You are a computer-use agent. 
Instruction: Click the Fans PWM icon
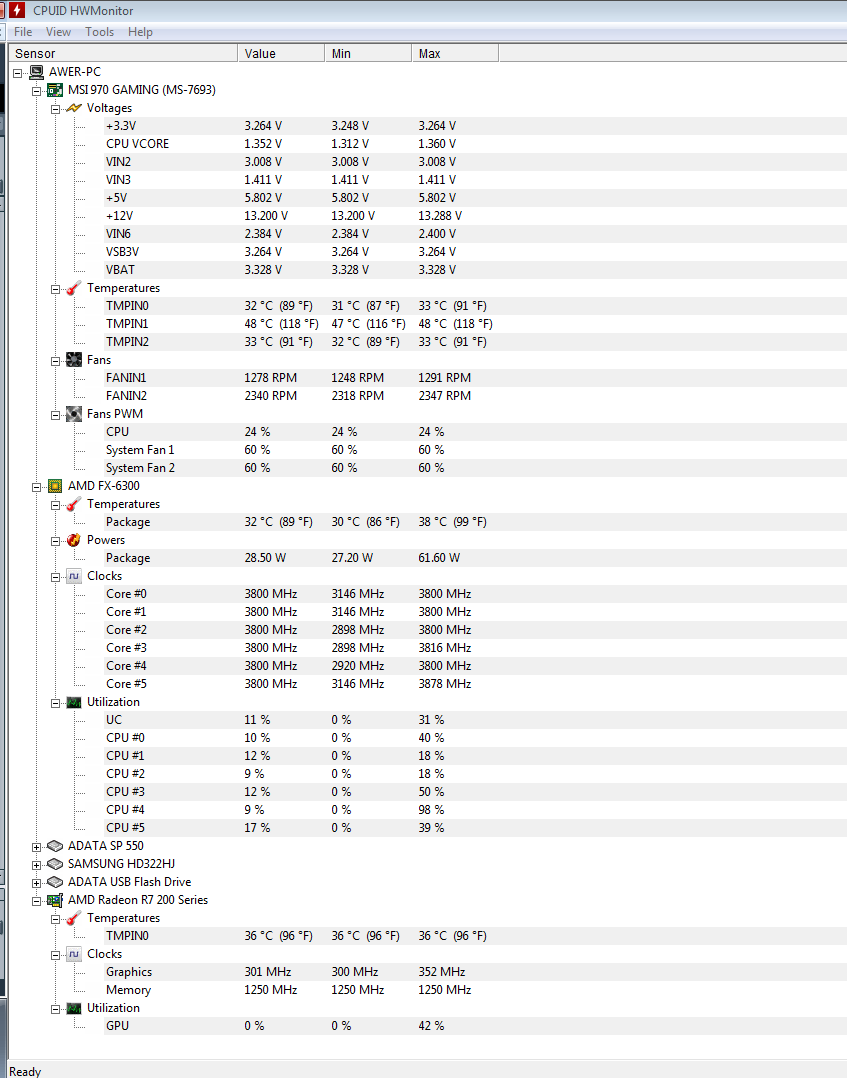click(x=74, y=414)
